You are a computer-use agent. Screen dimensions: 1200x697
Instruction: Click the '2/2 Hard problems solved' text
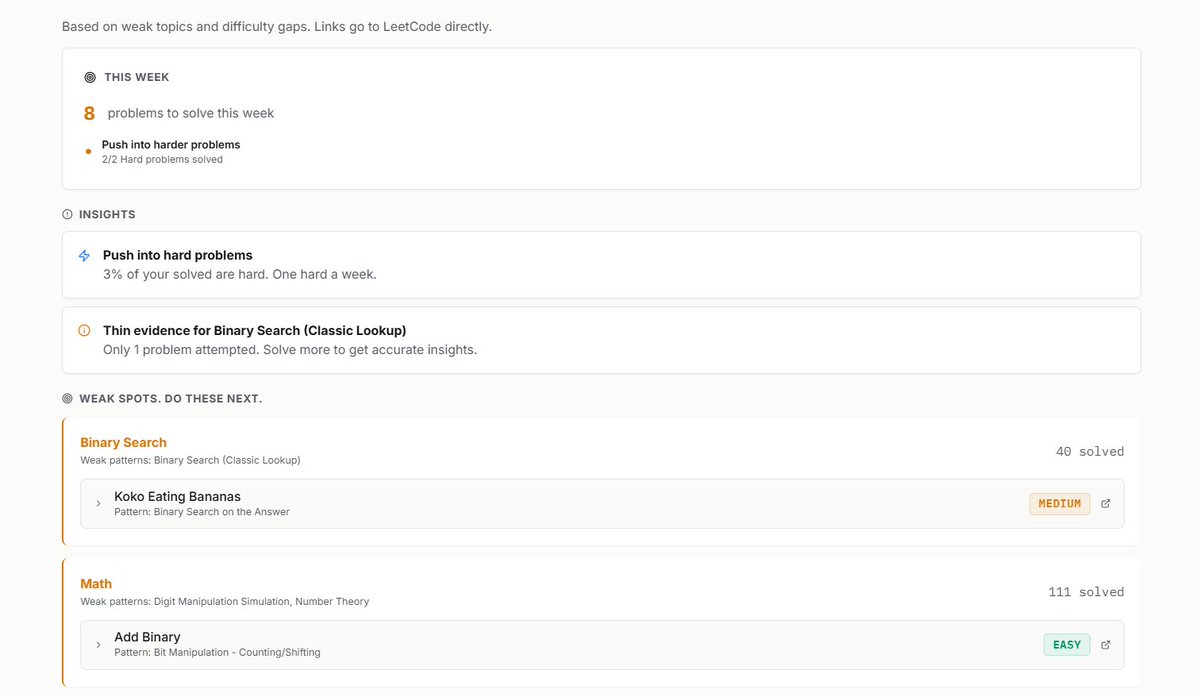pyautogui.click(x=162, y=159)
